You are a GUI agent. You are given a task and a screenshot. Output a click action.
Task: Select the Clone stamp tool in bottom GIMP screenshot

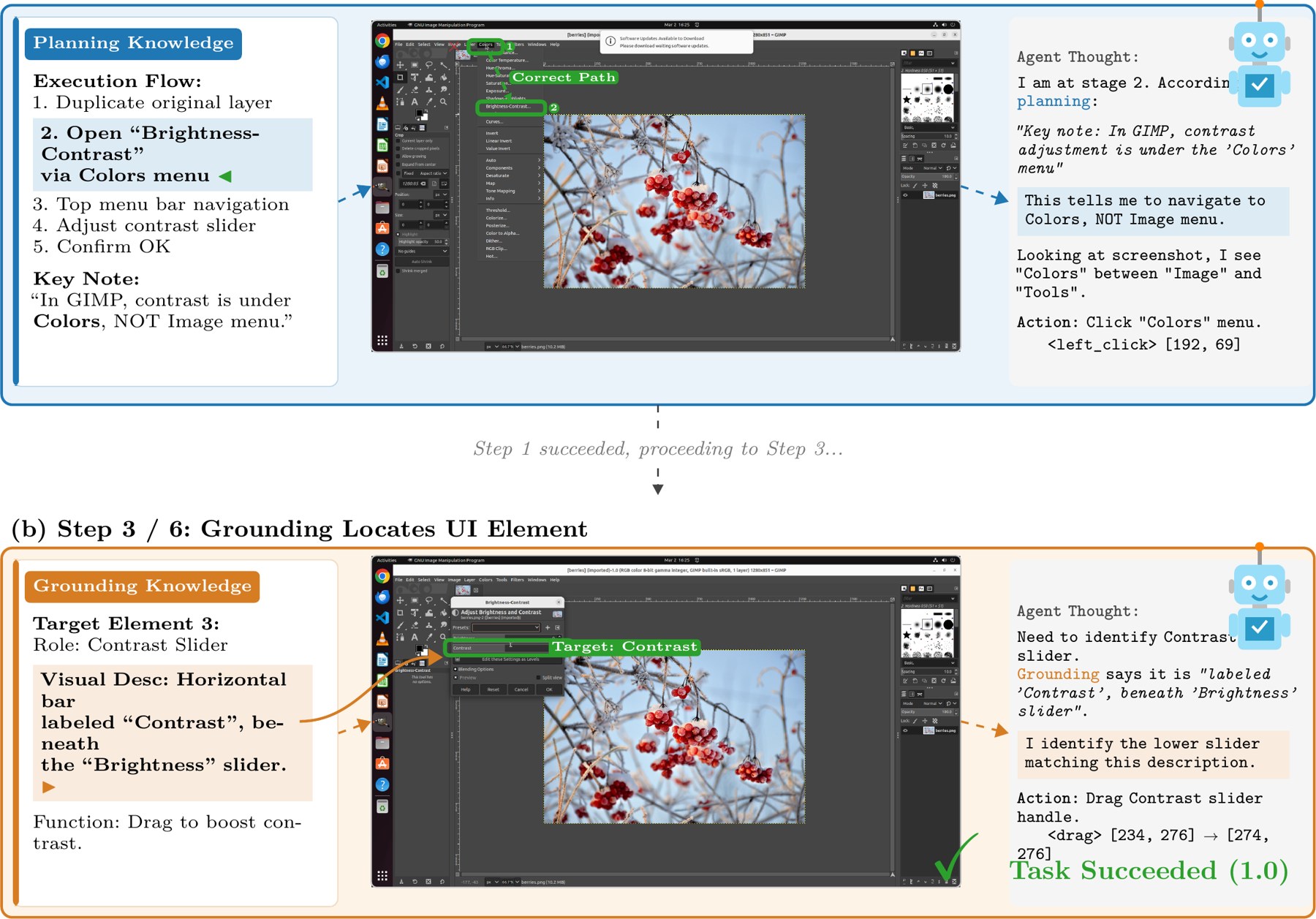pyautogui.click(x=429, y=625)
